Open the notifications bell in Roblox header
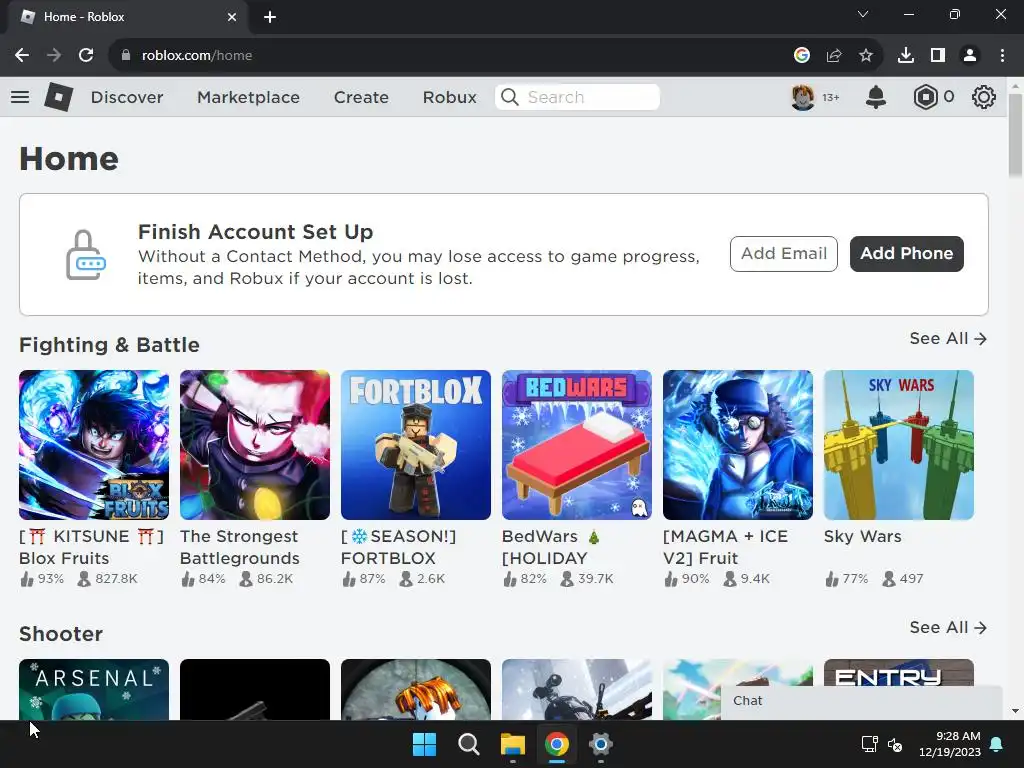The width and height of the screenshot is (1024, 768). tap(876, 97)
